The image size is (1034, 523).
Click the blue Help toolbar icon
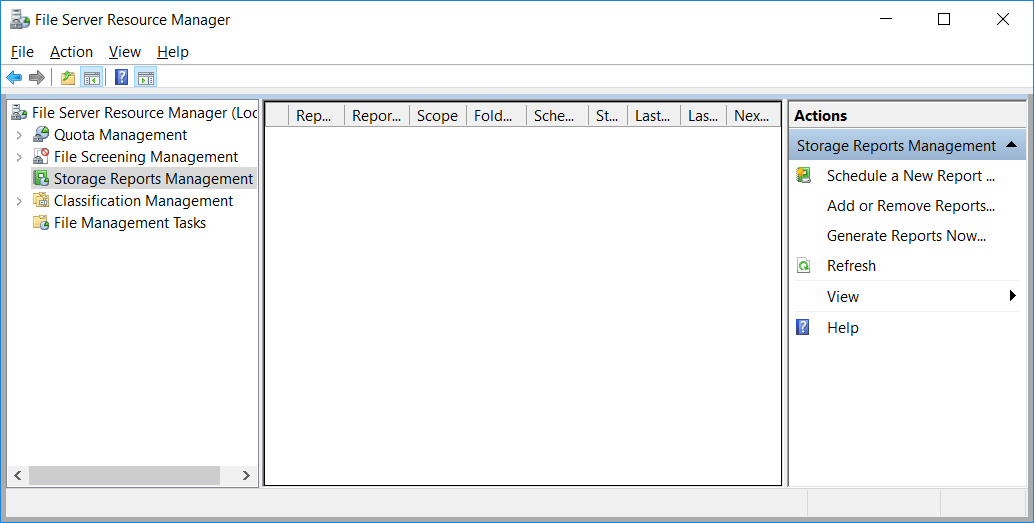(x=121, y=77)
